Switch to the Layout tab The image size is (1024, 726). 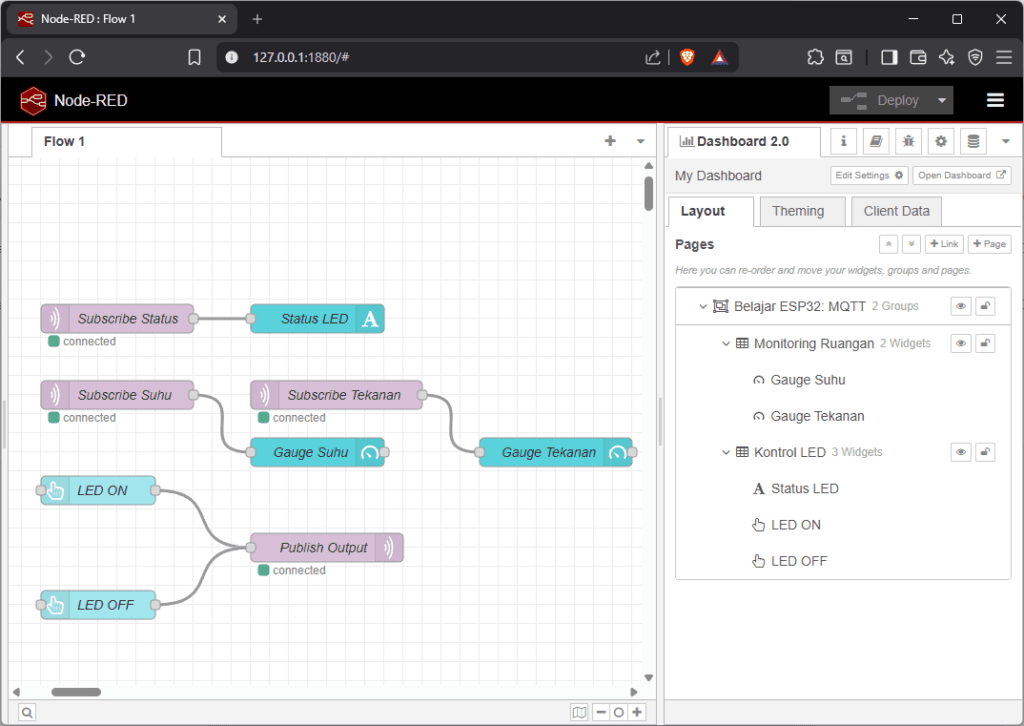(x=711, y=212)
